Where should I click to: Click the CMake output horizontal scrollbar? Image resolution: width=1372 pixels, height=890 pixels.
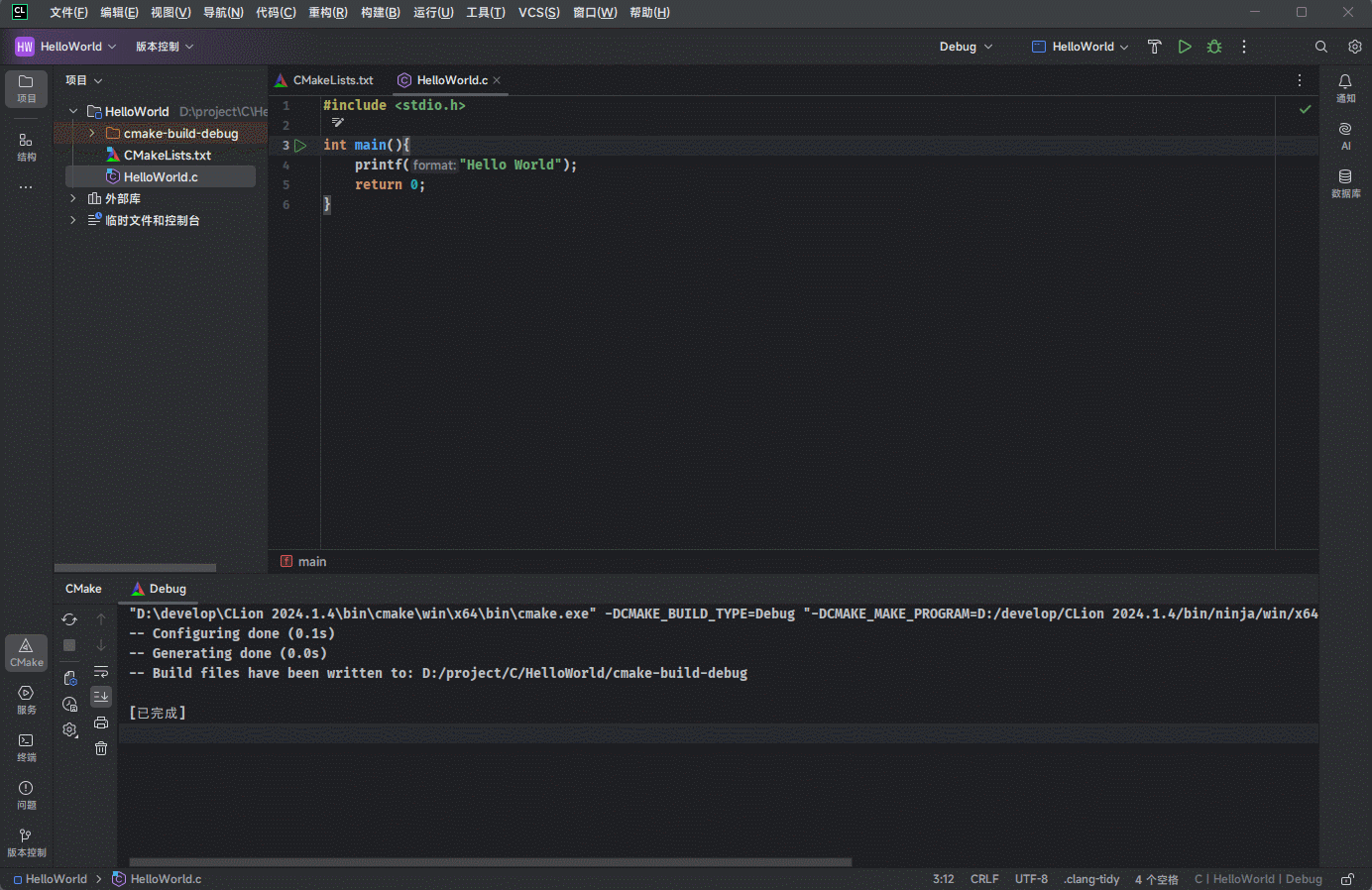(x=490, y=862)
